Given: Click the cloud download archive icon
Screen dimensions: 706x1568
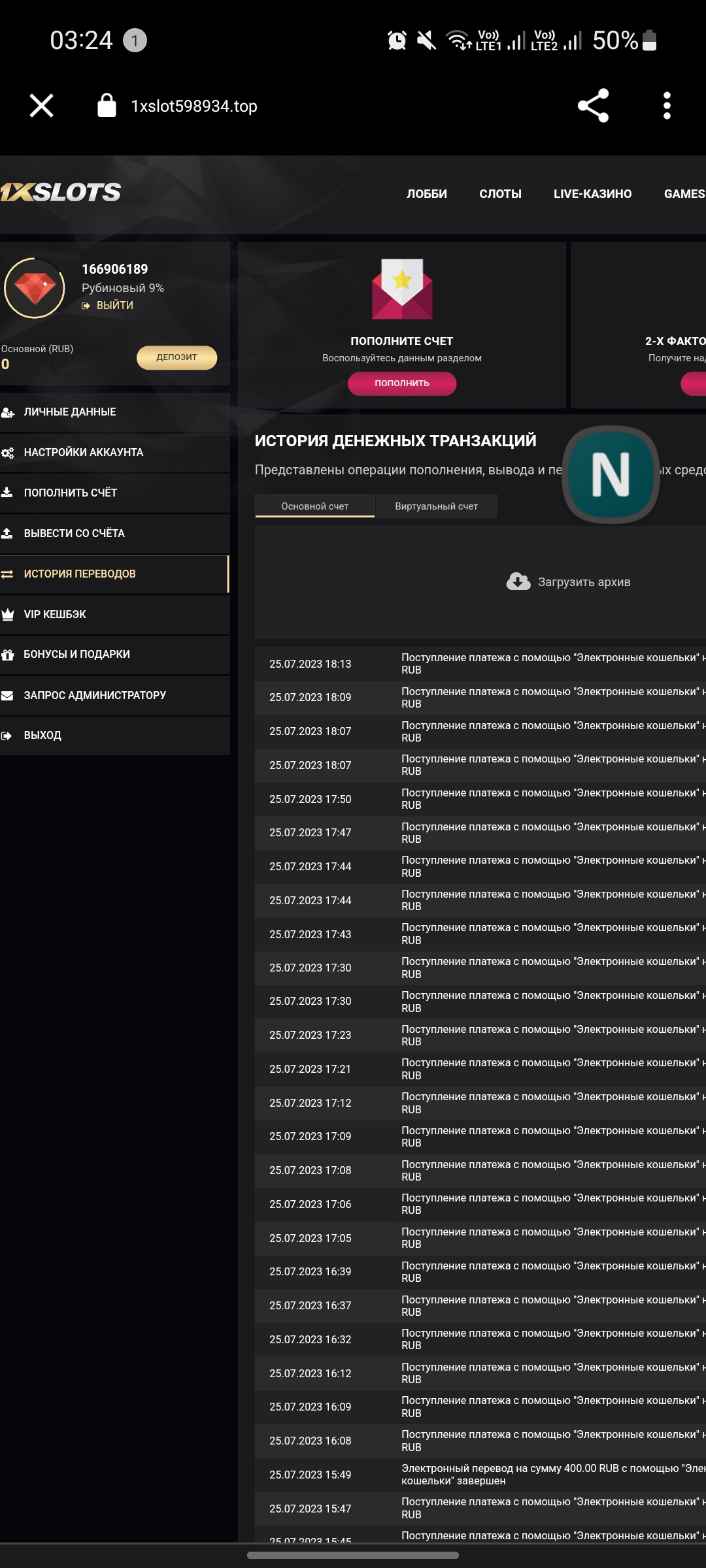Looking at the screenshot, I should [x=518, y=581].
